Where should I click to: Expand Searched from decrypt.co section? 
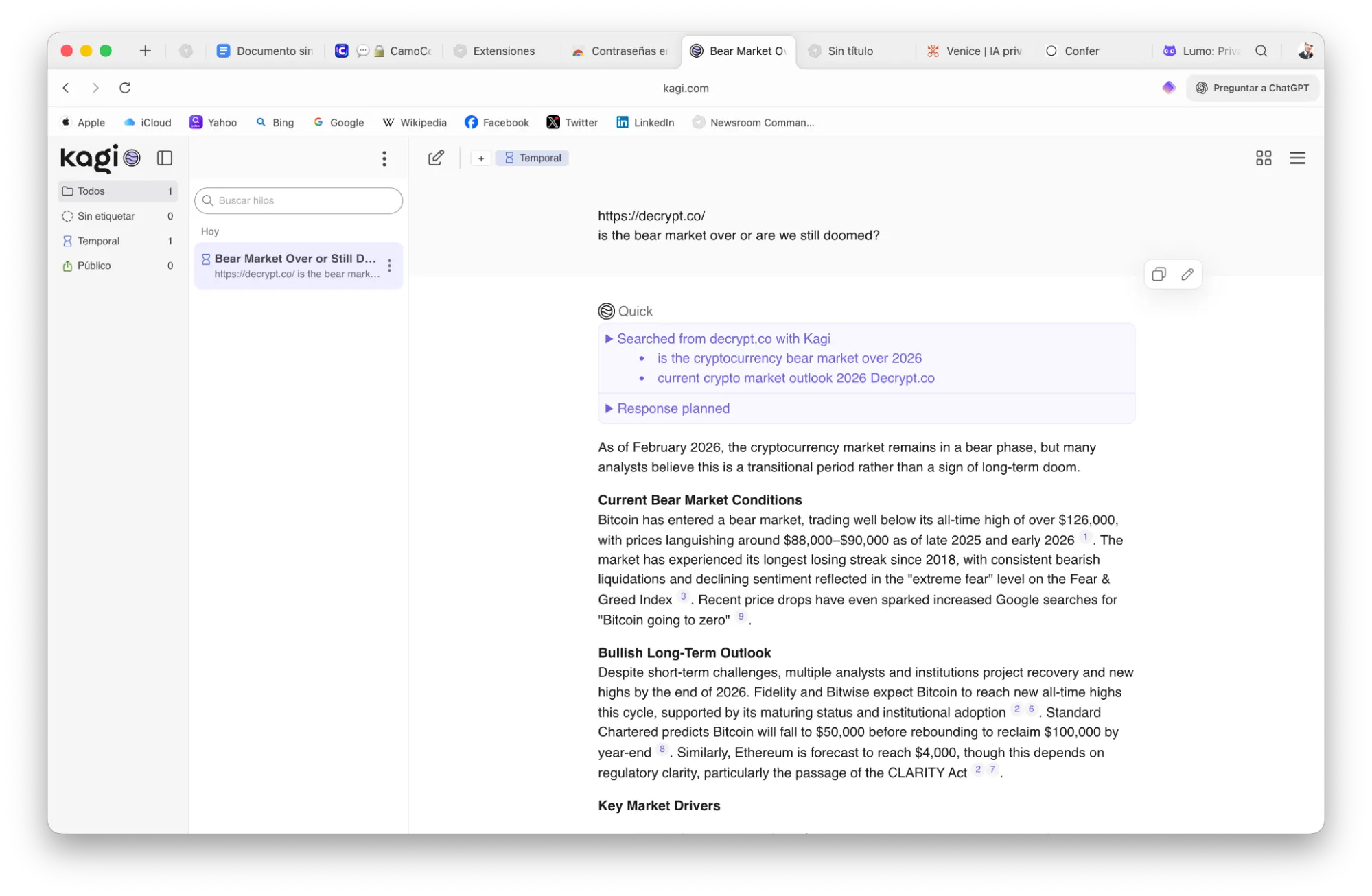(723, 338)
